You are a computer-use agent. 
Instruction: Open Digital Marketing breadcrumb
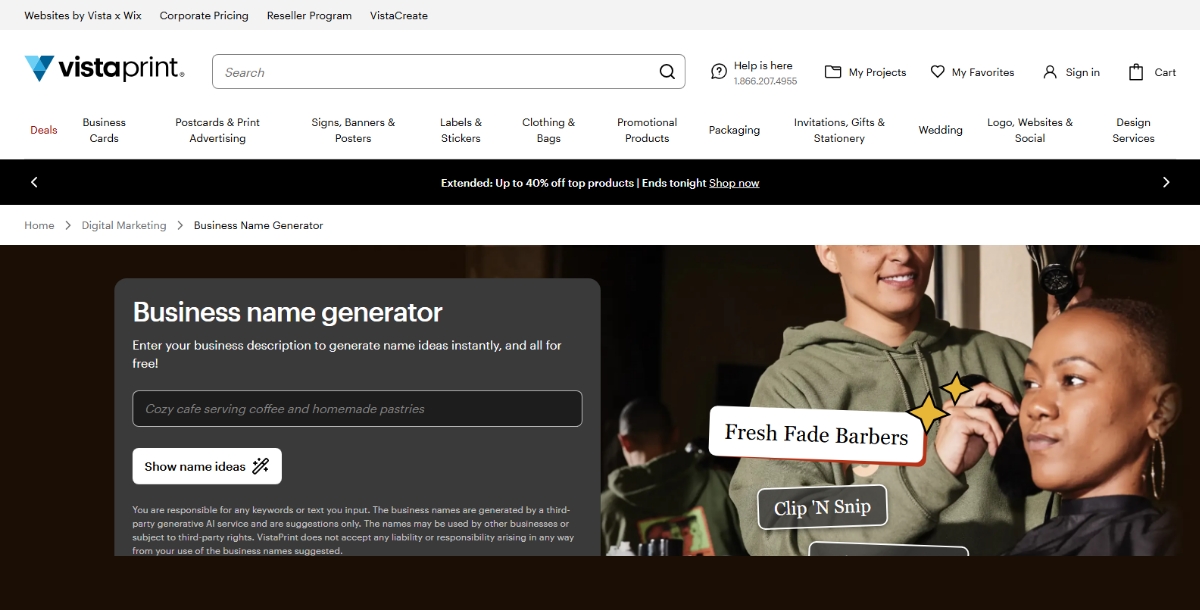coord(124,225)
